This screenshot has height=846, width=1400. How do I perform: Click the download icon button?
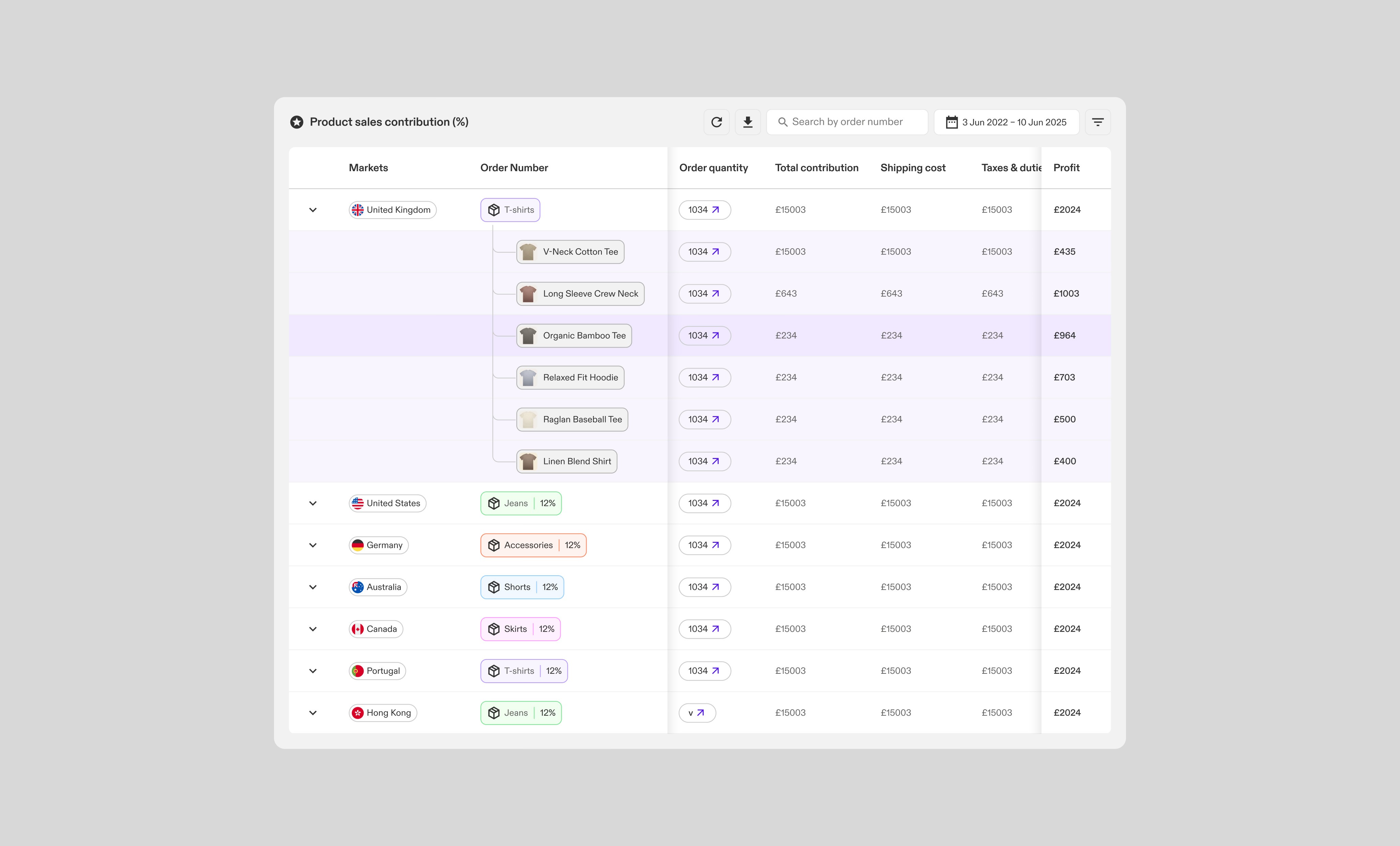(748, 122)
